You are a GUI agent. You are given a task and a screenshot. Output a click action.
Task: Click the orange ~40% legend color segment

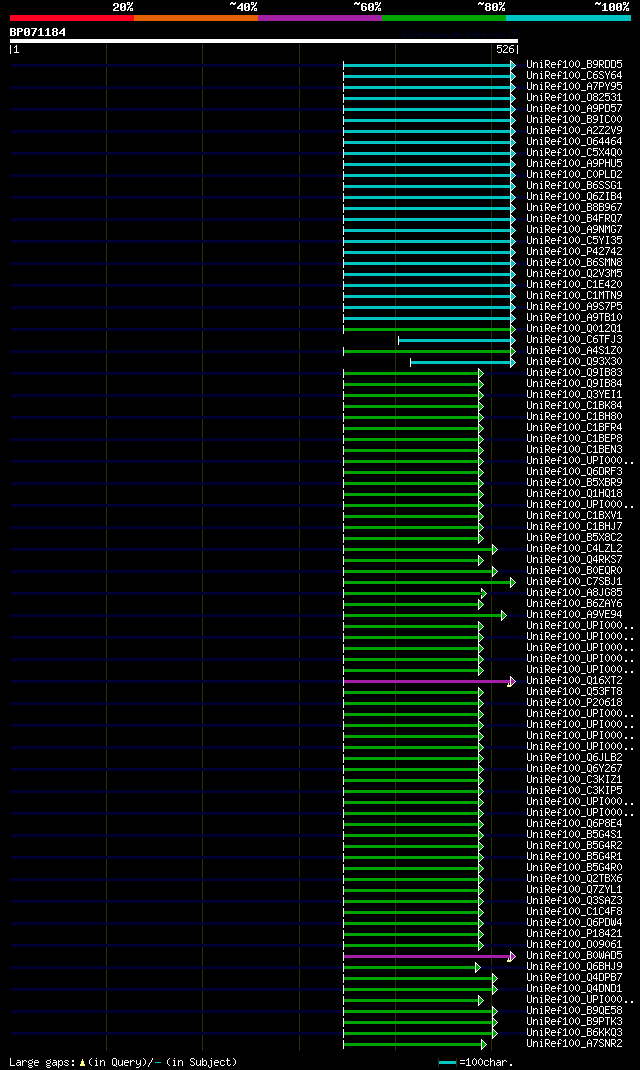(196, 18)
